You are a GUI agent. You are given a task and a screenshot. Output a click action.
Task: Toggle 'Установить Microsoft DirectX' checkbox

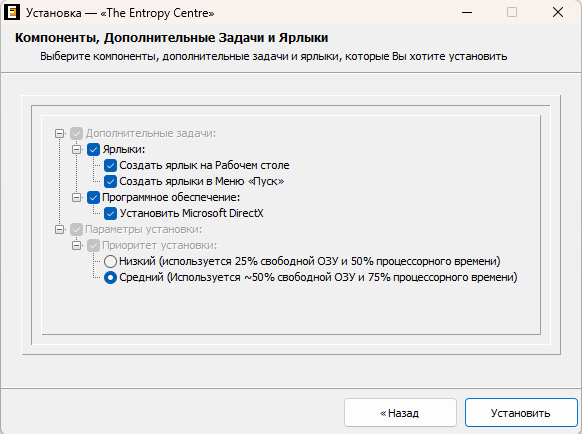click(110, 213)
